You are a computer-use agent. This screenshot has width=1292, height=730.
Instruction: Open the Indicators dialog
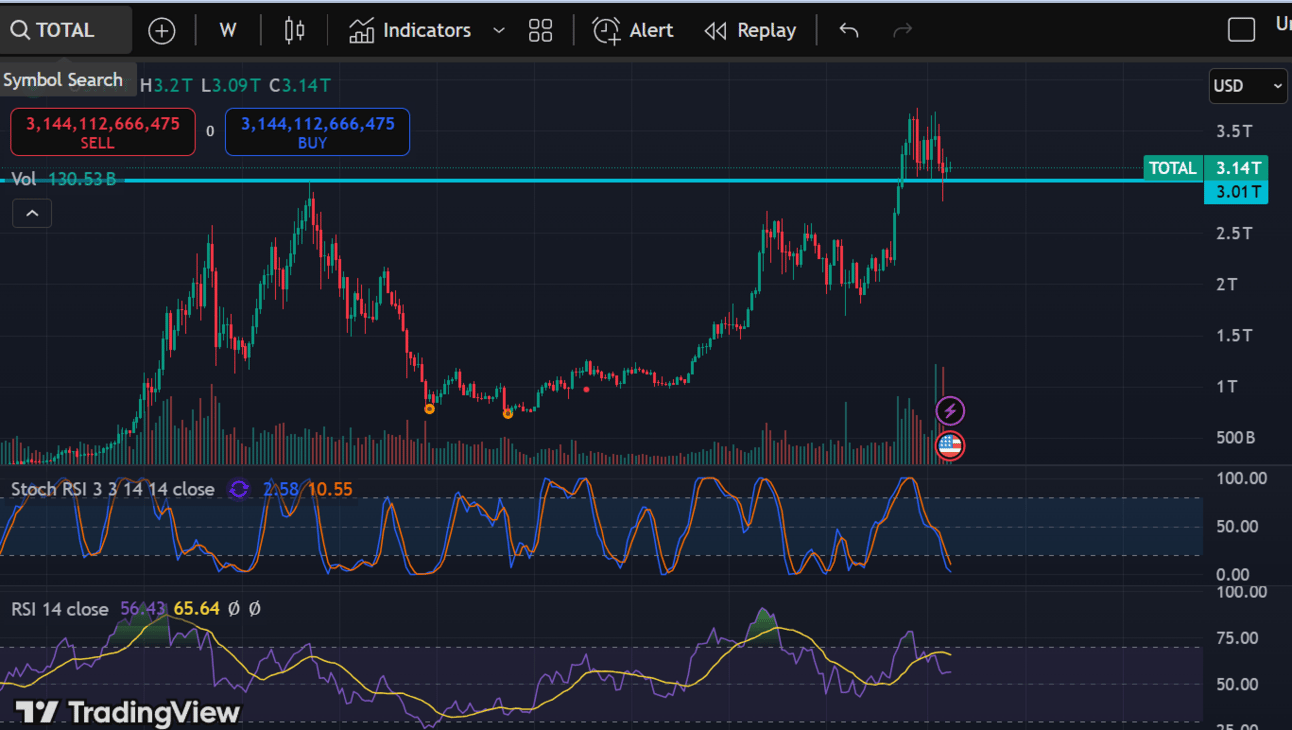410,31
